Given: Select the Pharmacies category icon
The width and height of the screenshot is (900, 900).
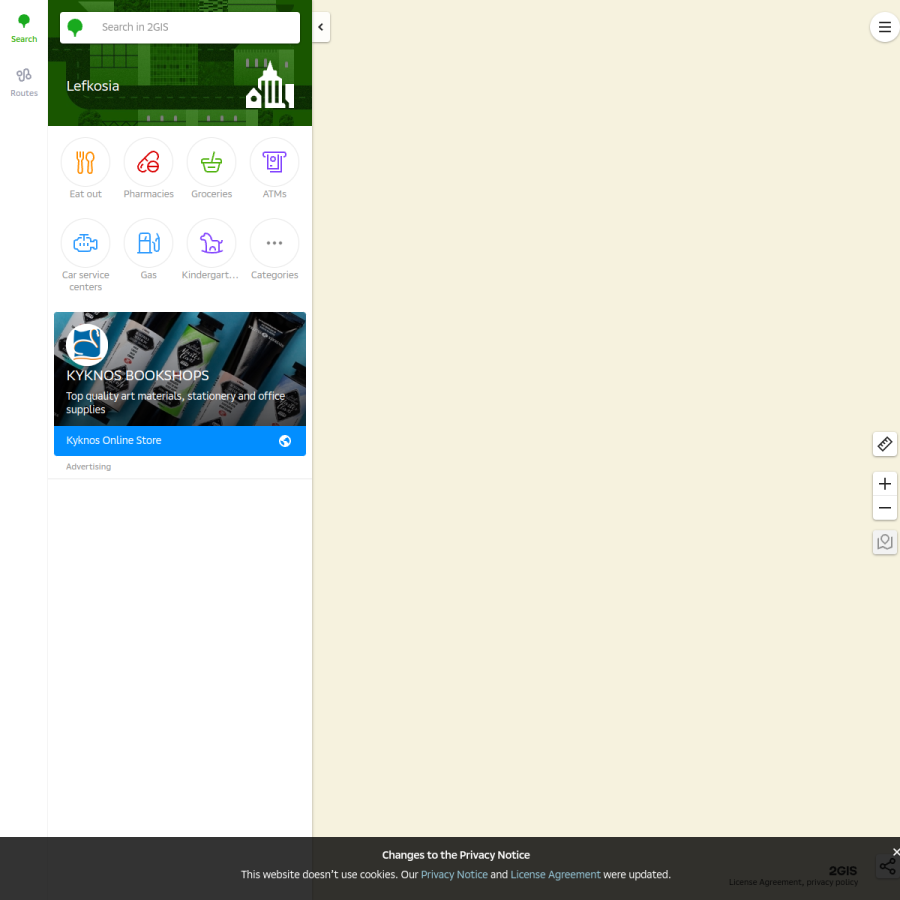Looking at the screenshot, I should 148,162.
